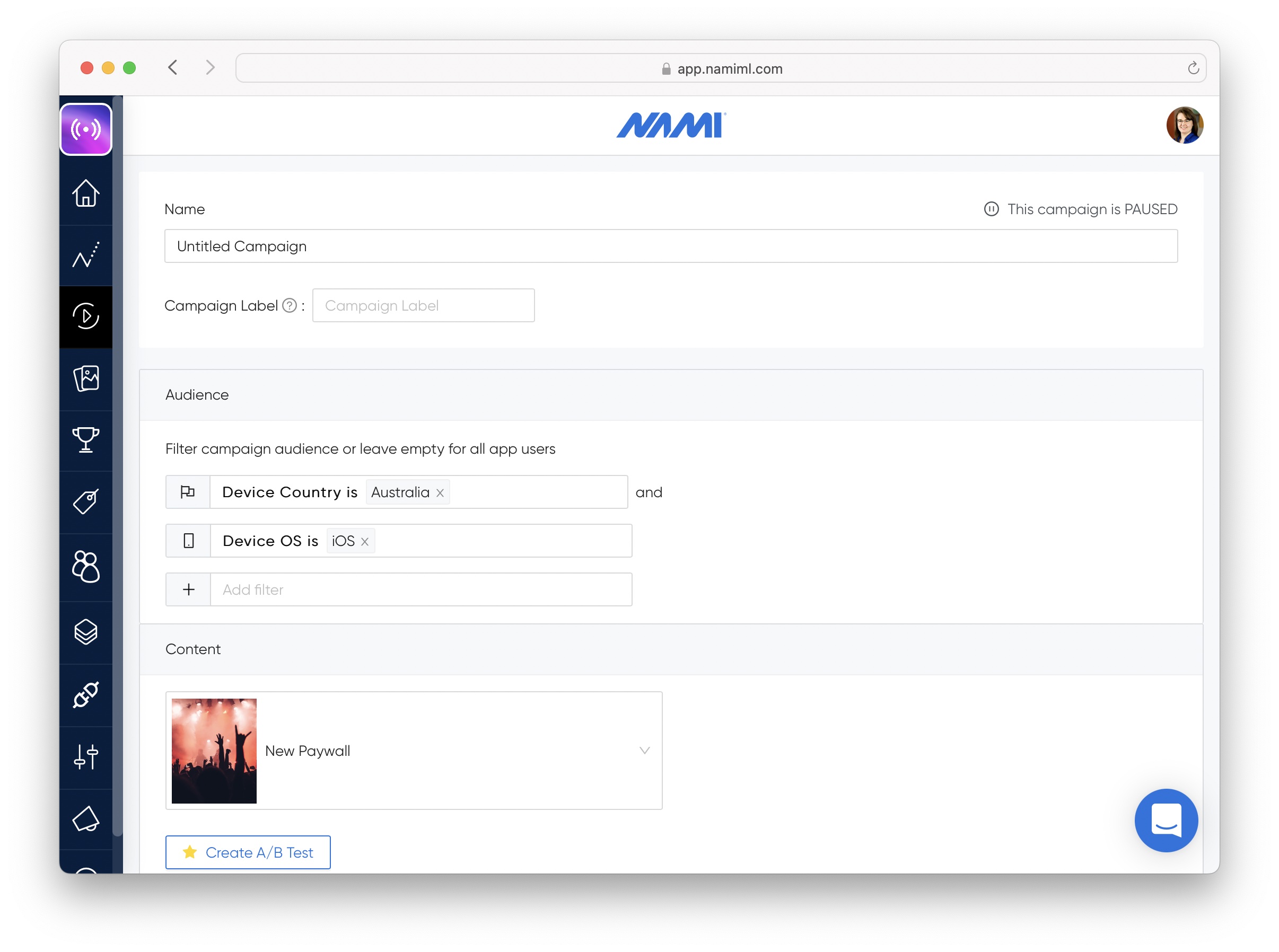1279x952 pixels.
Task: Remove the Australia country filter tag
Action: coord(440,493)
